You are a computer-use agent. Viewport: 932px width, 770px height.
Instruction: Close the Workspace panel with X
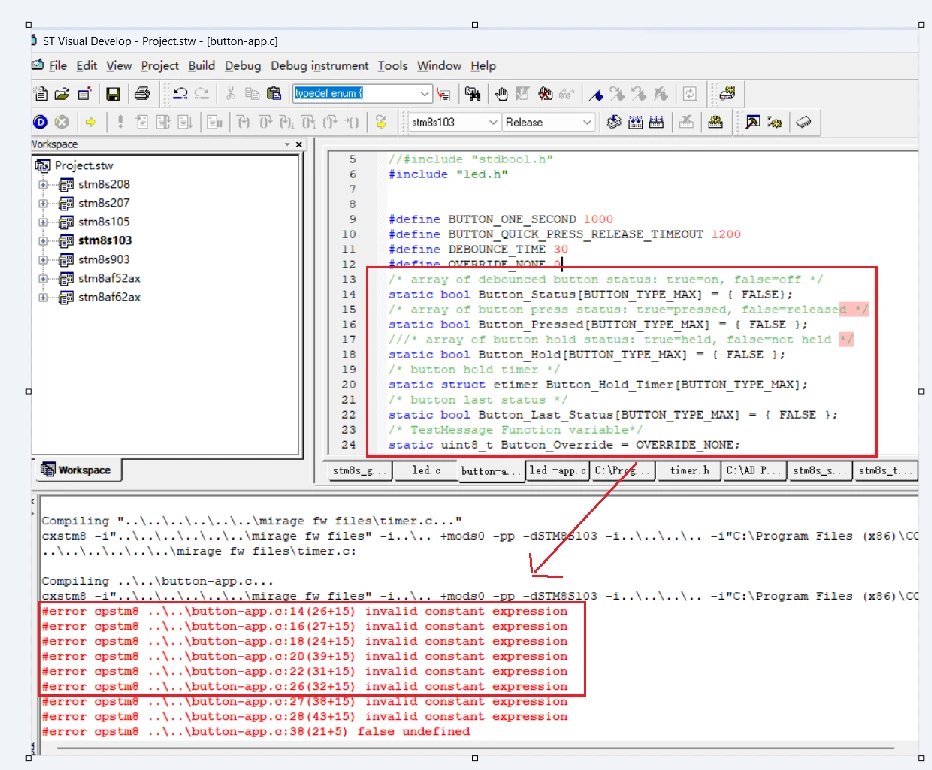298,144
